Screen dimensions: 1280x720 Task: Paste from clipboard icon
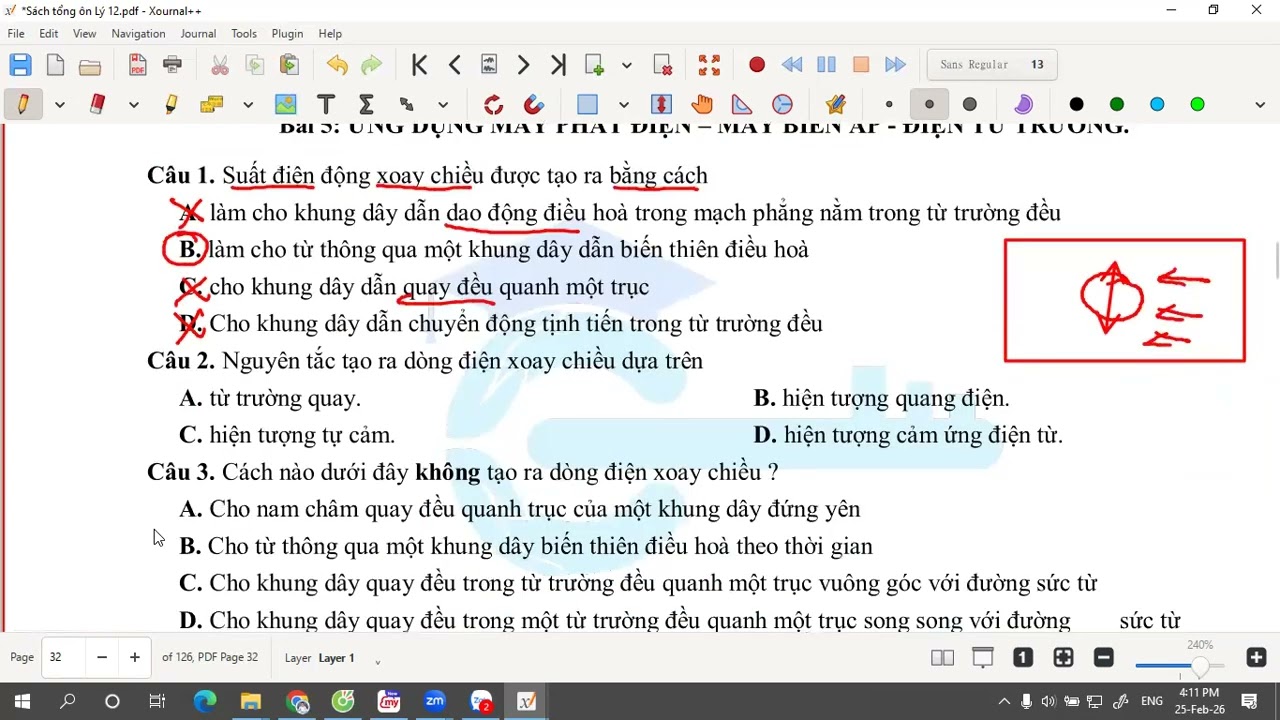tap(289, 65)
